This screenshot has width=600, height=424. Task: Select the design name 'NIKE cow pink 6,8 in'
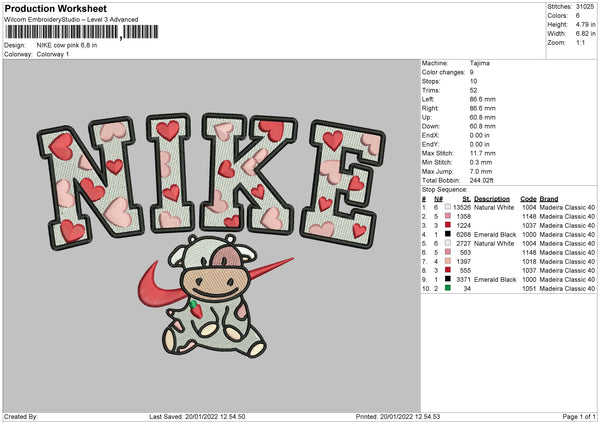pos(67,45)
